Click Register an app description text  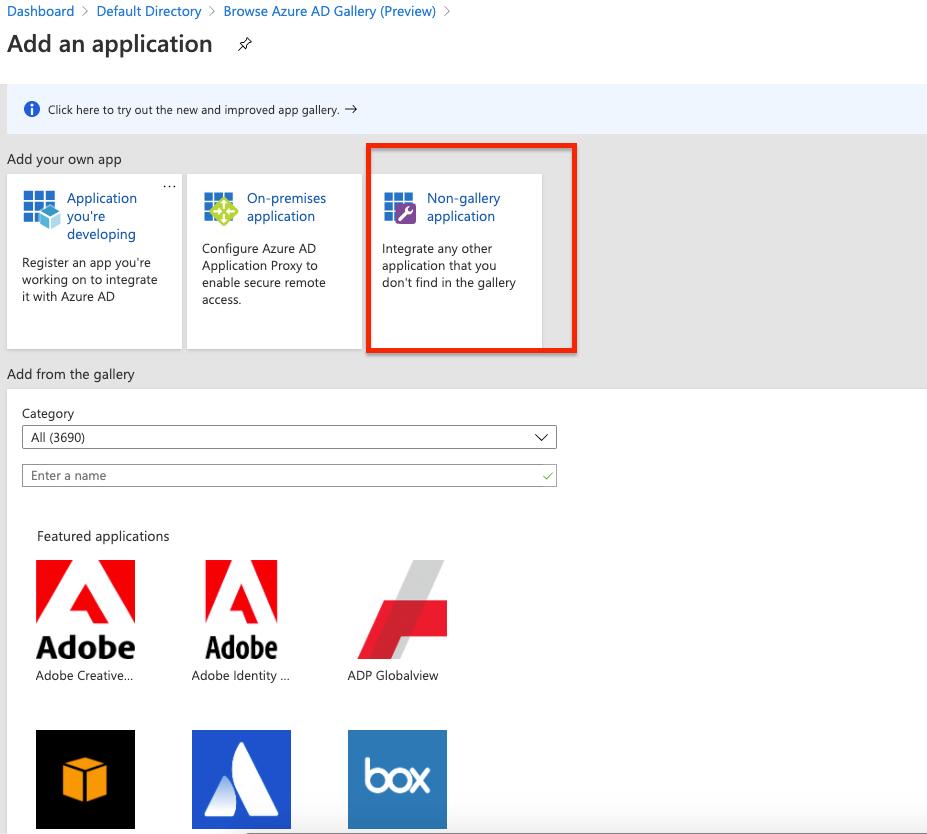pyautogui.click(x=90, y=280)
